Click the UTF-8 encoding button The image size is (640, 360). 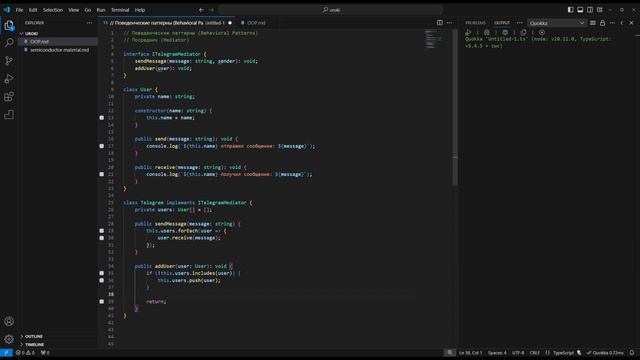[x=518, y=353]
